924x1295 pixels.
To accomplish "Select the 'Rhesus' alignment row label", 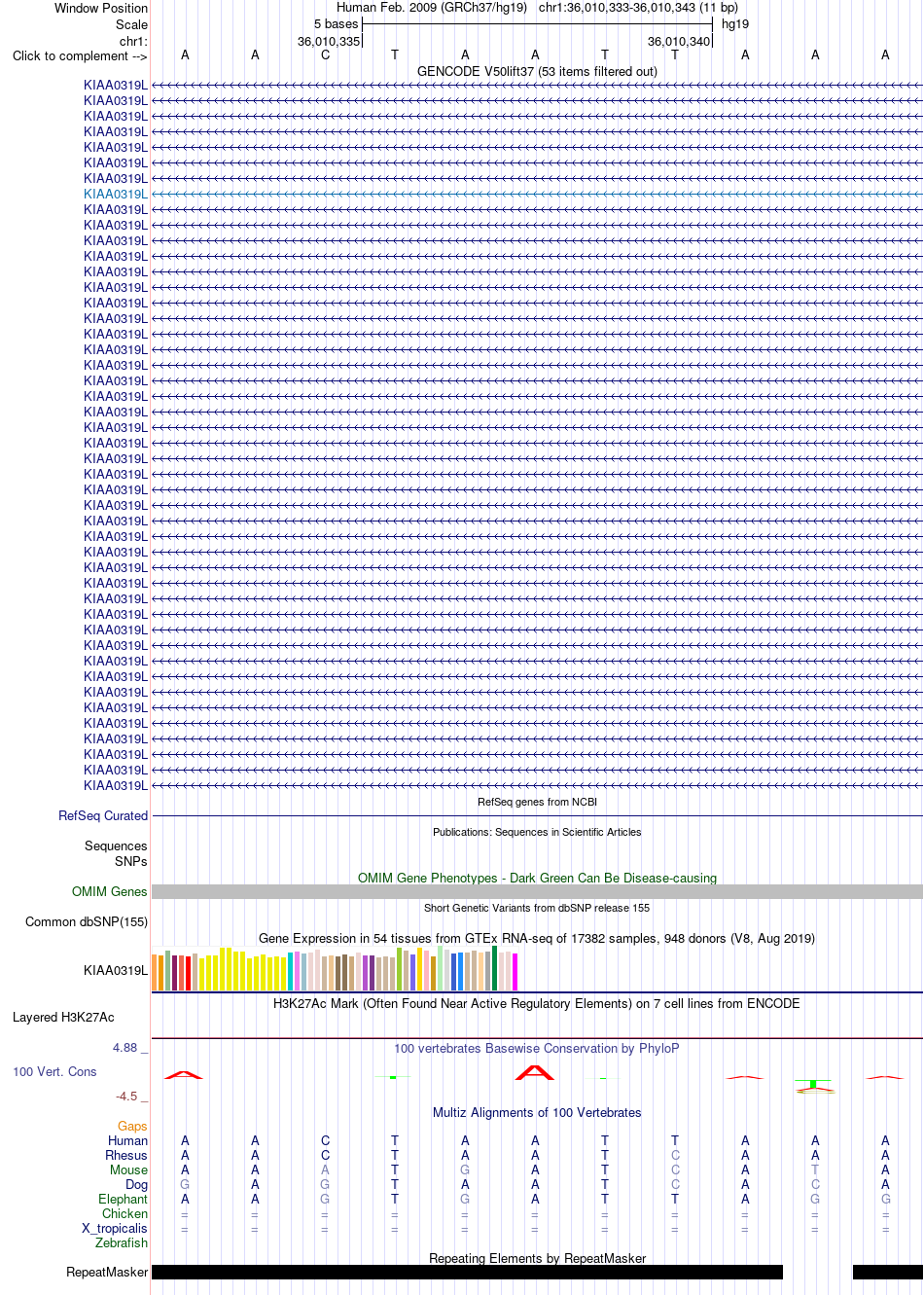I will (126, 1155).
